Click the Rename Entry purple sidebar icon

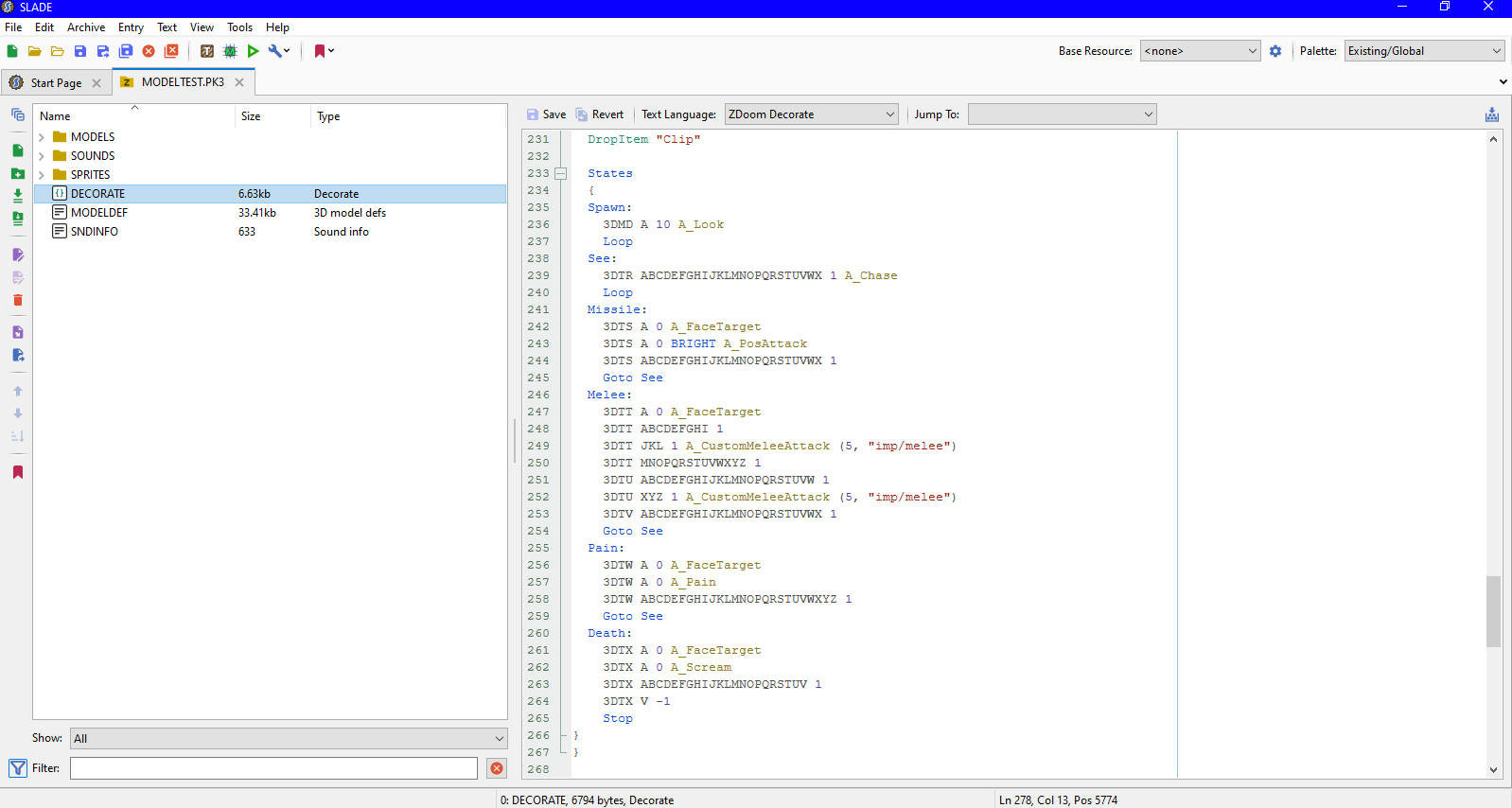click(17, 255)
